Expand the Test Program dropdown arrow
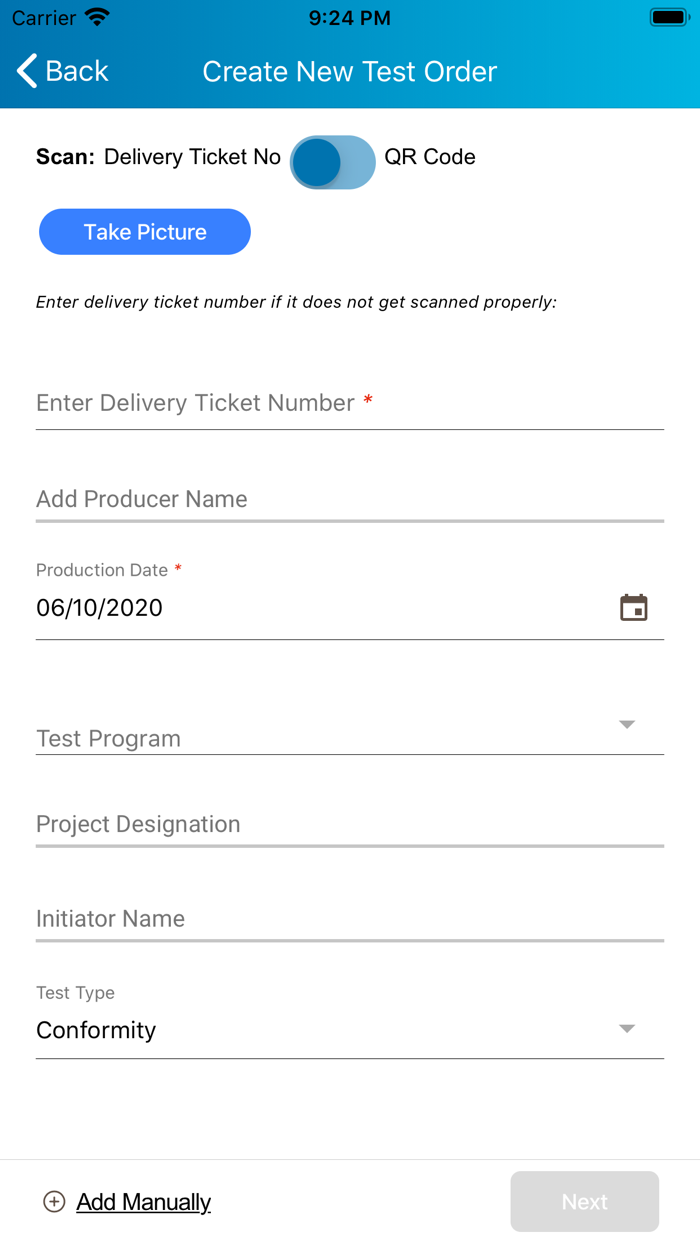Image resolution: width=700 pixels, height=1244 pixels. pyautogui.click(x=627, y=724)
